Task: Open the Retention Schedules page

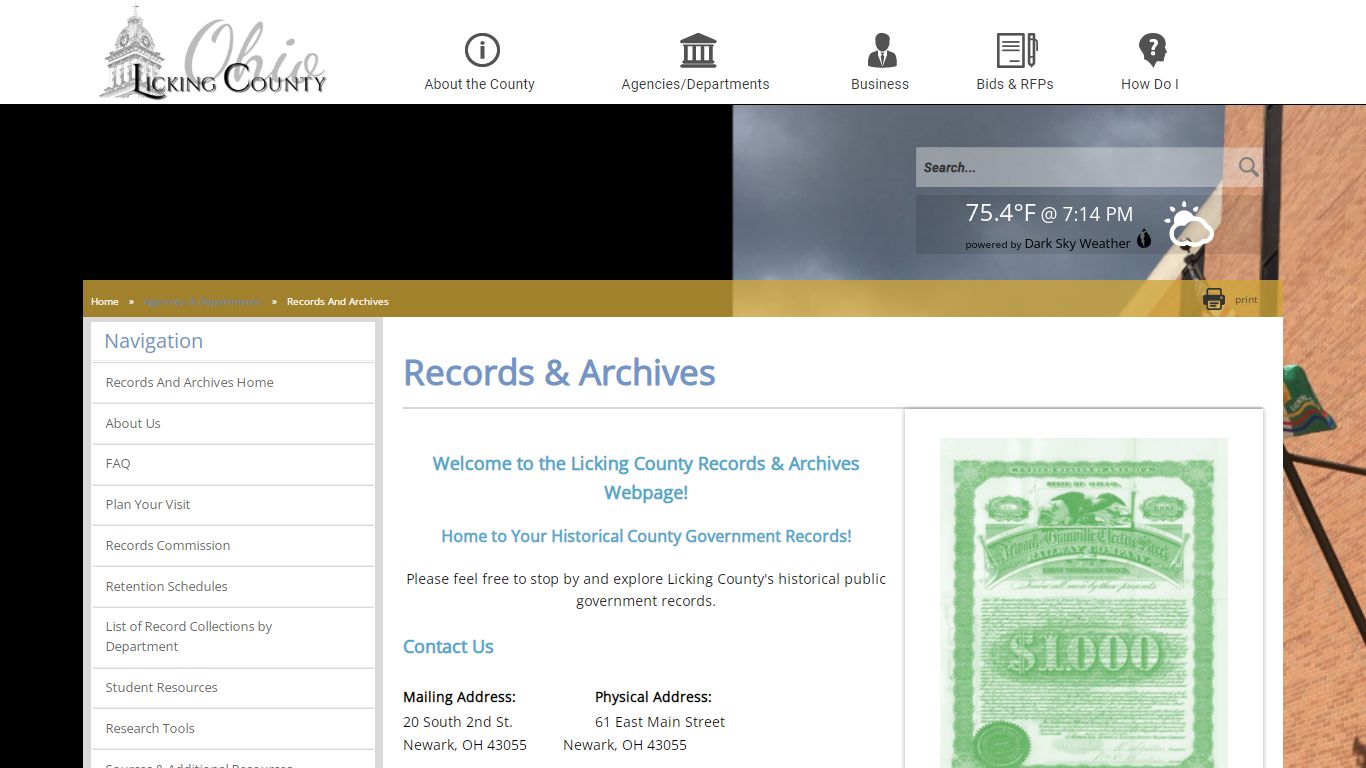Action: click(x=233, y=587)
